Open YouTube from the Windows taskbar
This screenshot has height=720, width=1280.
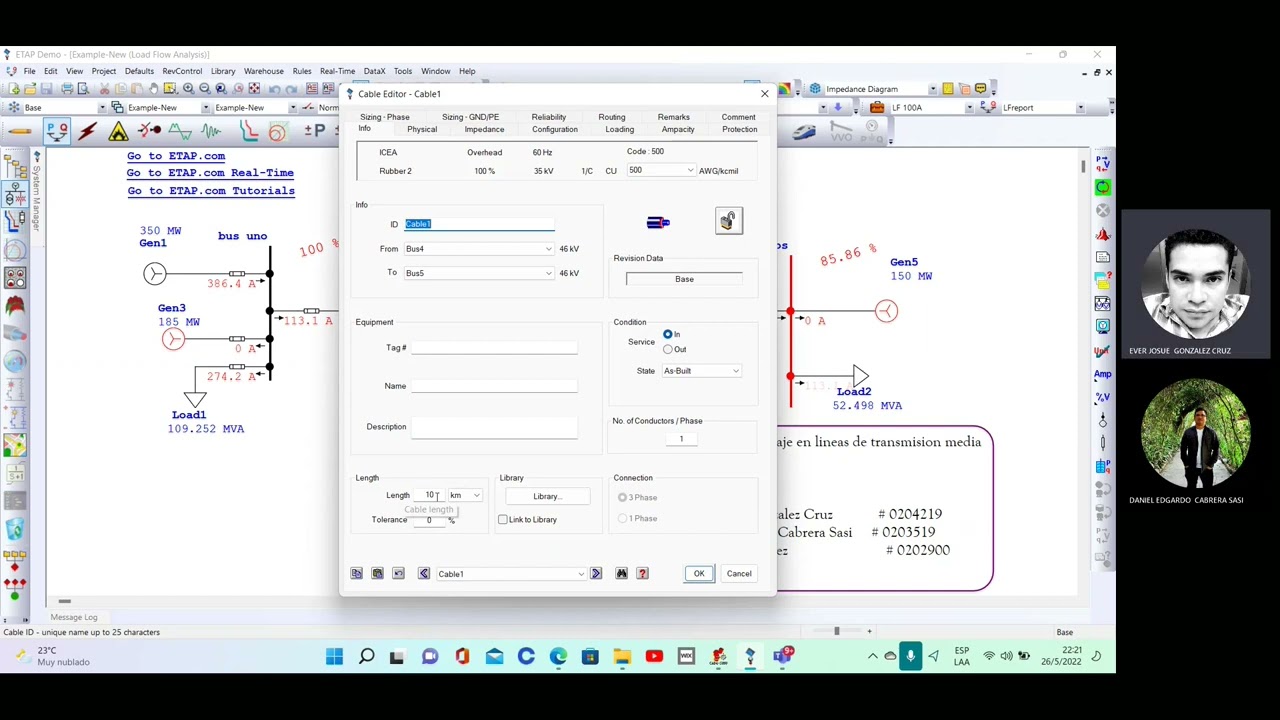coord(654,657)
